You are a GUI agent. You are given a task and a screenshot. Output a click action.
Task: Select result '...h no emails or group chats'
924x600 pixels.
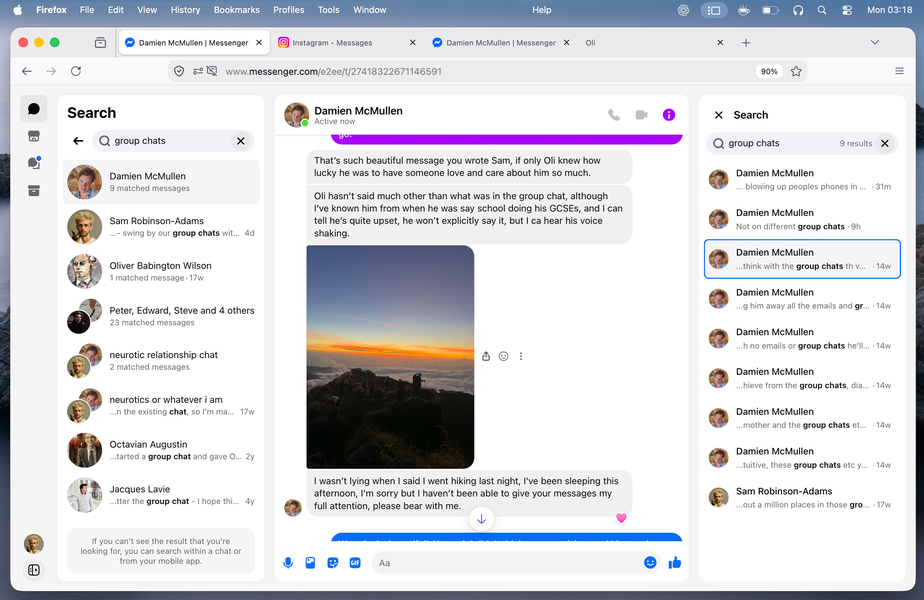coord(802,338)
